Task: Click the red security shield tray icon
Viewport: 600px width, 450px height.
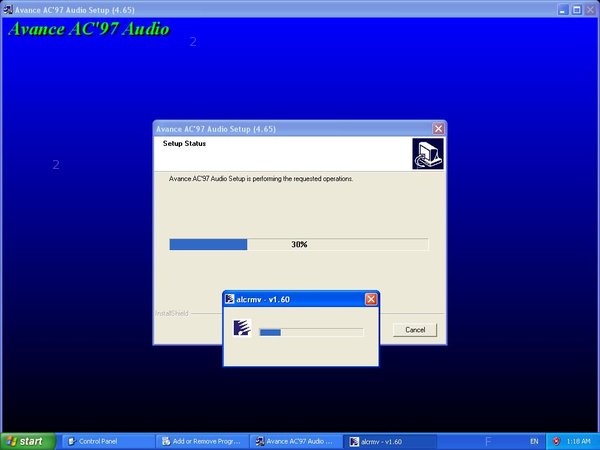Action: pyautogui.click(x=556, y=442)
